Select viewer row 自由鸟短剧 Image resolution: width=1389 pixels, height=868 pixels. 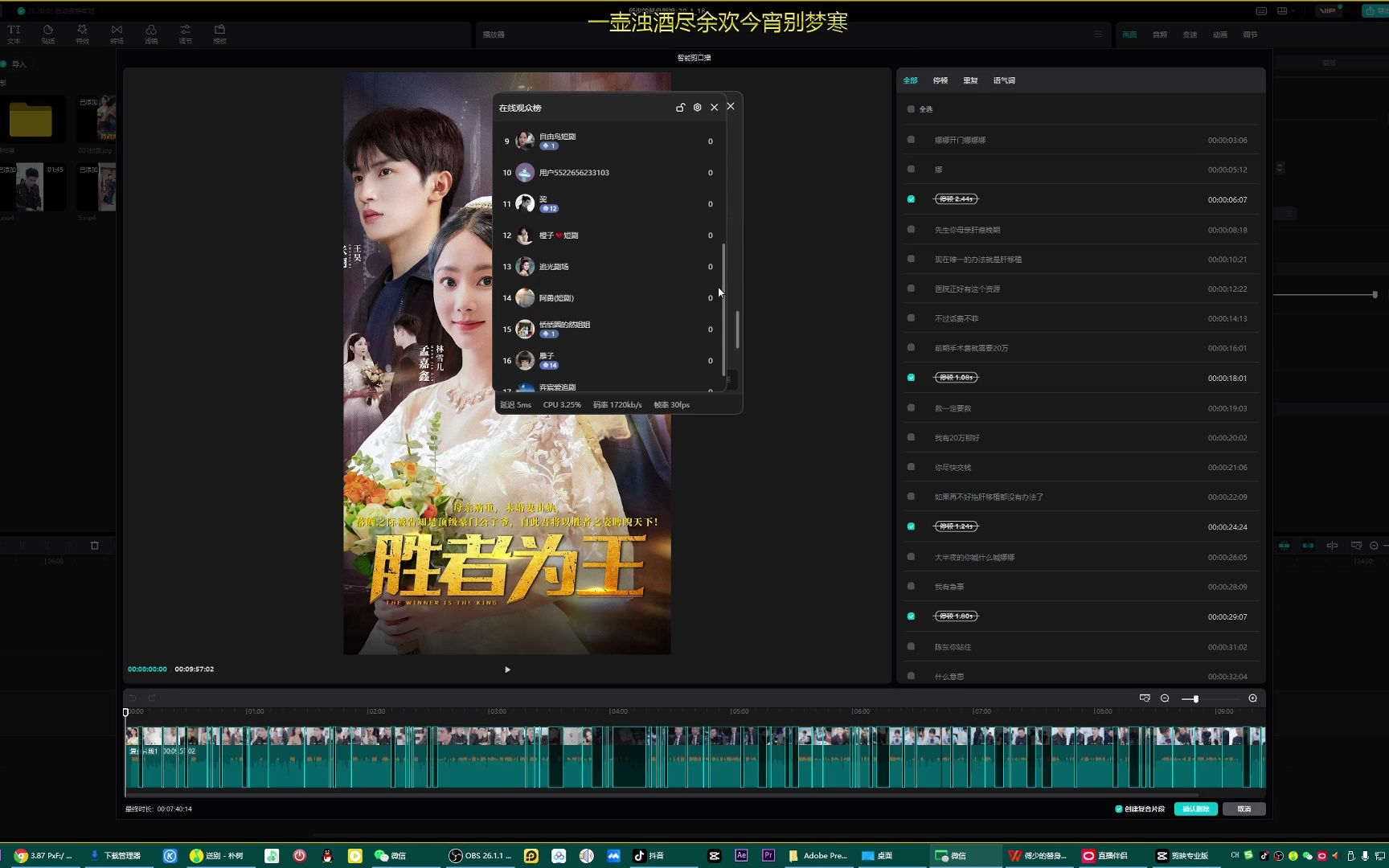pyautogui.click(x=608, y=141)
